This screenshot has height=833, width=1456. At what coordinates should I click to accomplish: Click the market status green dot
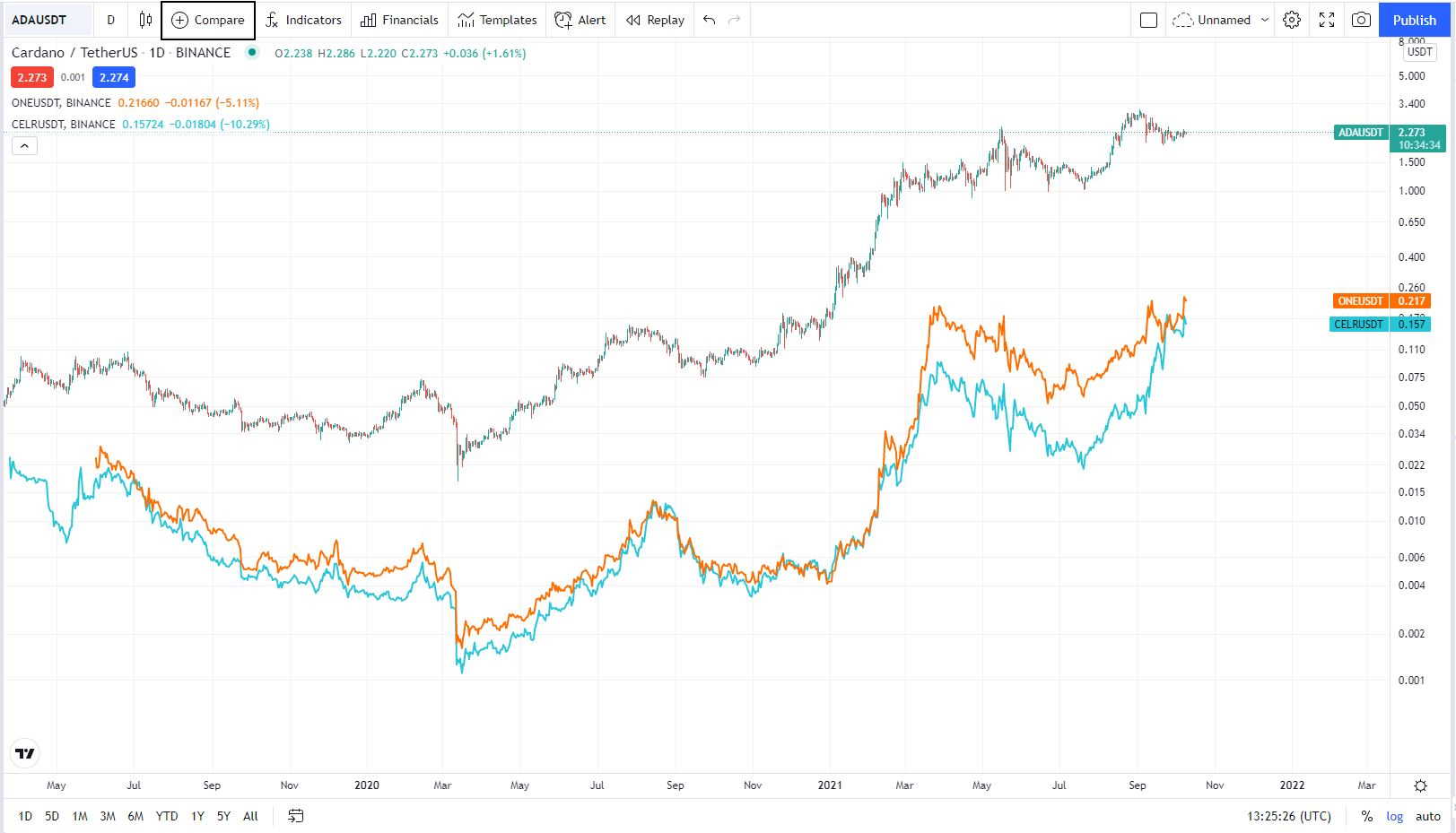click(x=252, y=52)
